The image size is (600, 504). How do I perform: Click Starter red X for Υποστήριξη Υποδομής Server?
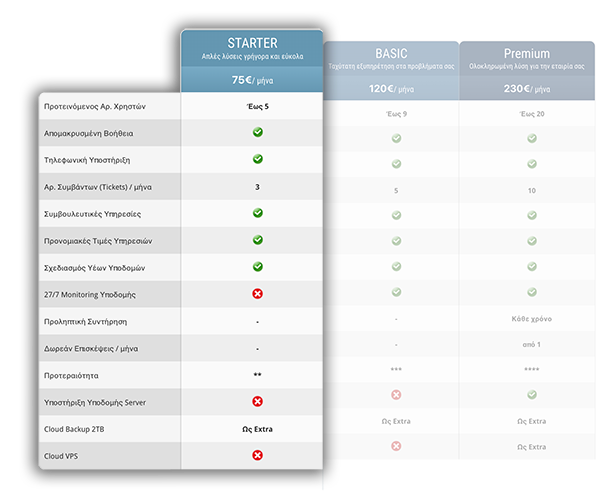pyautogui.click(x=257, y=401)
